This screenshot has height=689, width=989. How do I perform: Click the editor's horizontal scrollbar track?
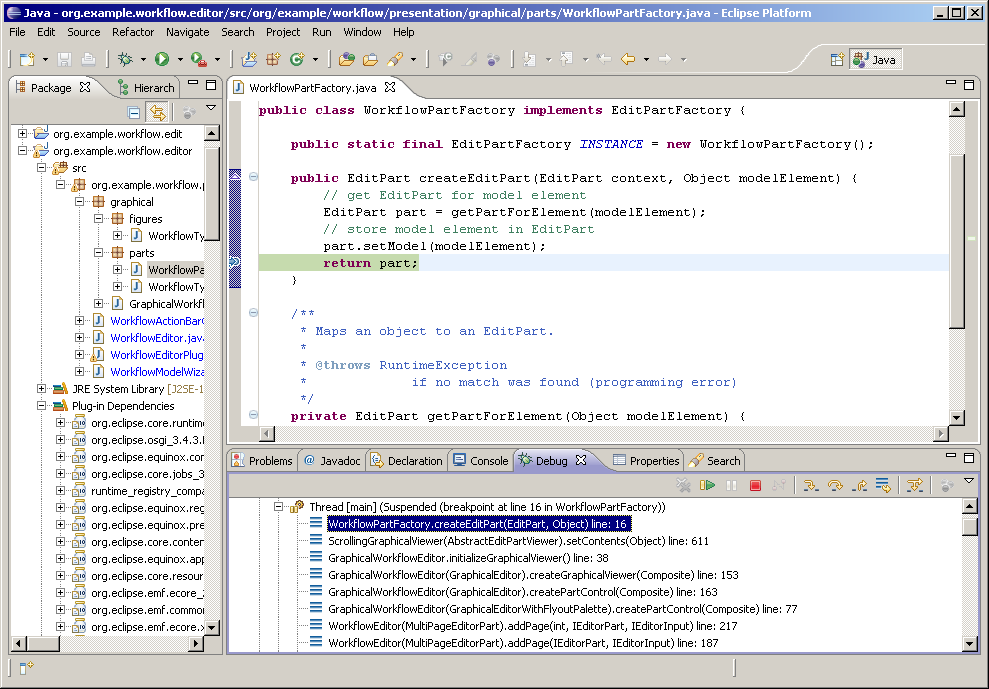click(x=600, y=434)
